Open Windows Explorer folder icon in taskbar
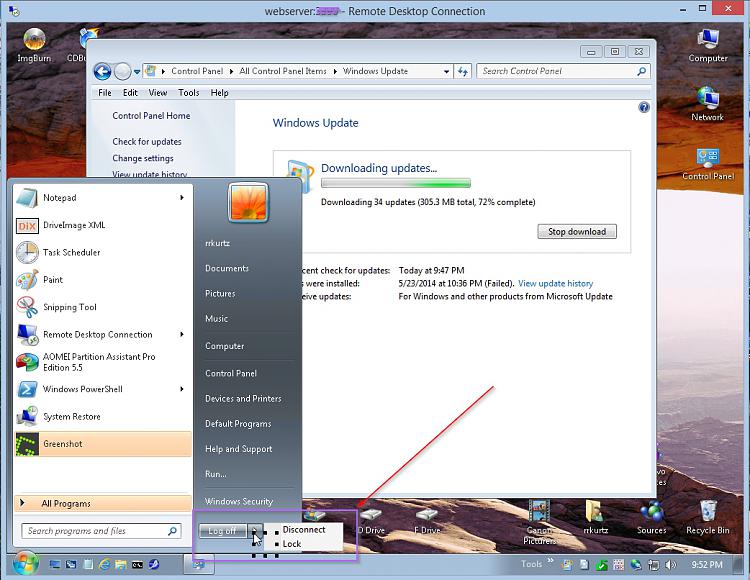This screenshot has height=580, width=750. tap(121, 565)
